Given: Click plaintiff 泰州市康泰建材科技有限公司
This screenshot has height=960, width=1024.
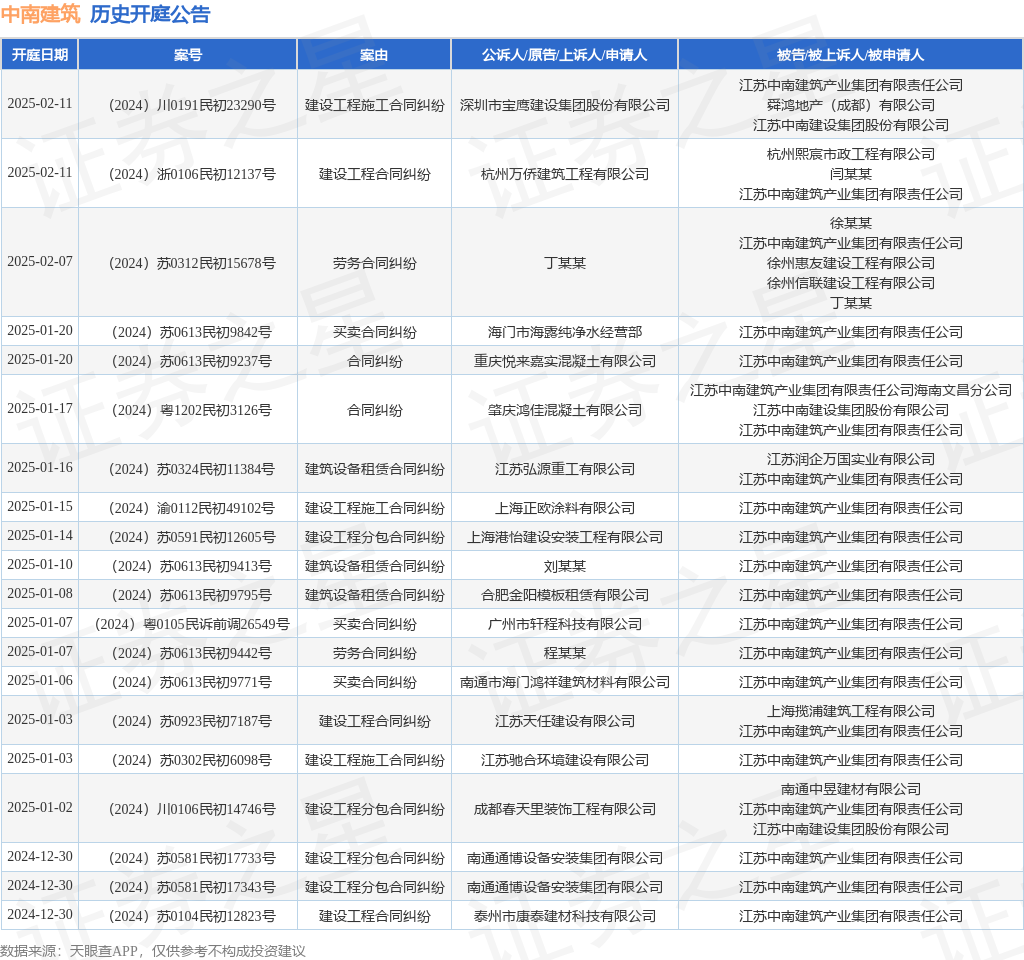Looking at the screenshot, I should pos(565,917).
